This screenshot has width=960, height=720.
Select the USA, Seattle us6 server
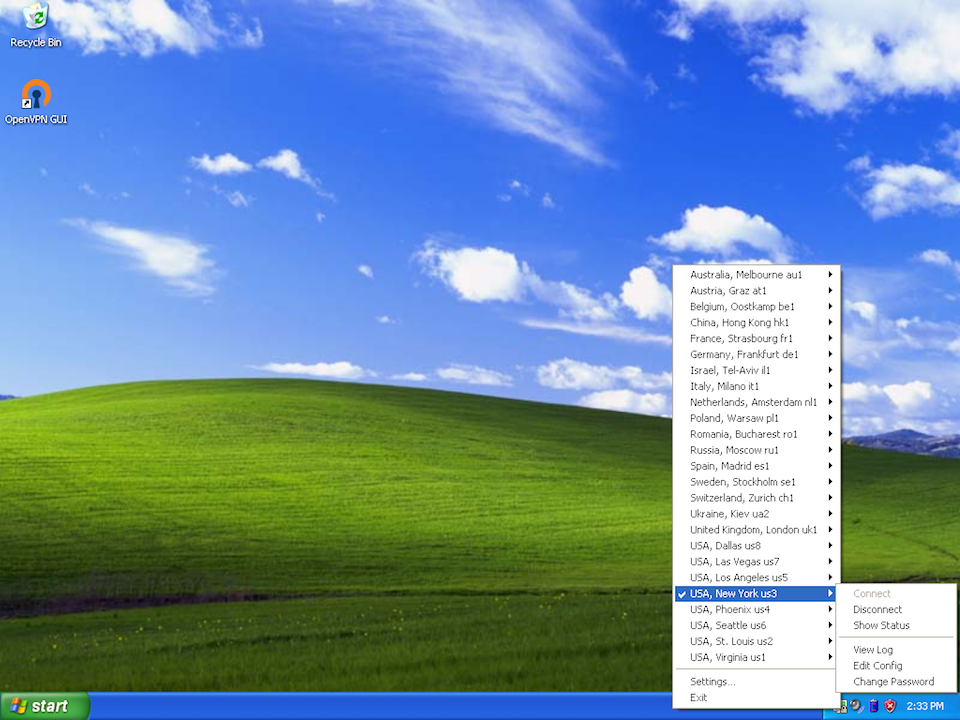coord(756,625)
